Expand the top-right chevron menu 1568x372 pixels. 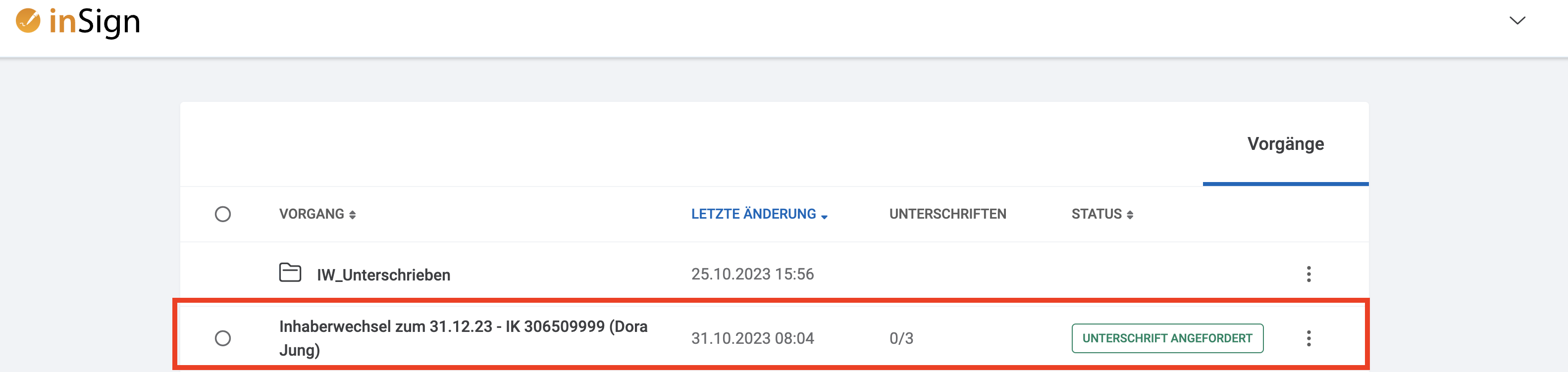tap(1517, 21)
